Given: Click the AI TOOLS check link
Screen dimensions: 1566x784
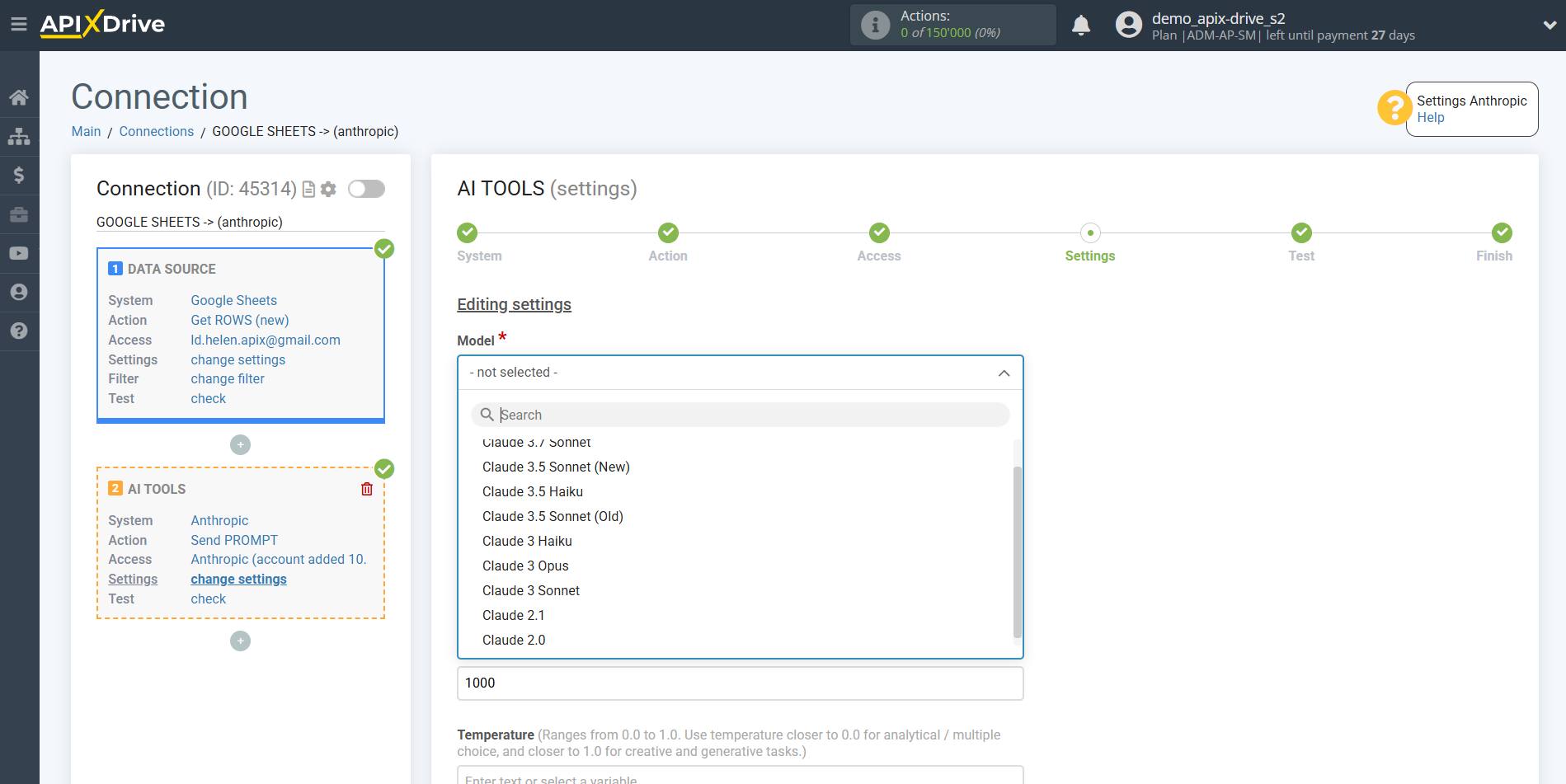Looking at the screenshot, I should point(208,599).
